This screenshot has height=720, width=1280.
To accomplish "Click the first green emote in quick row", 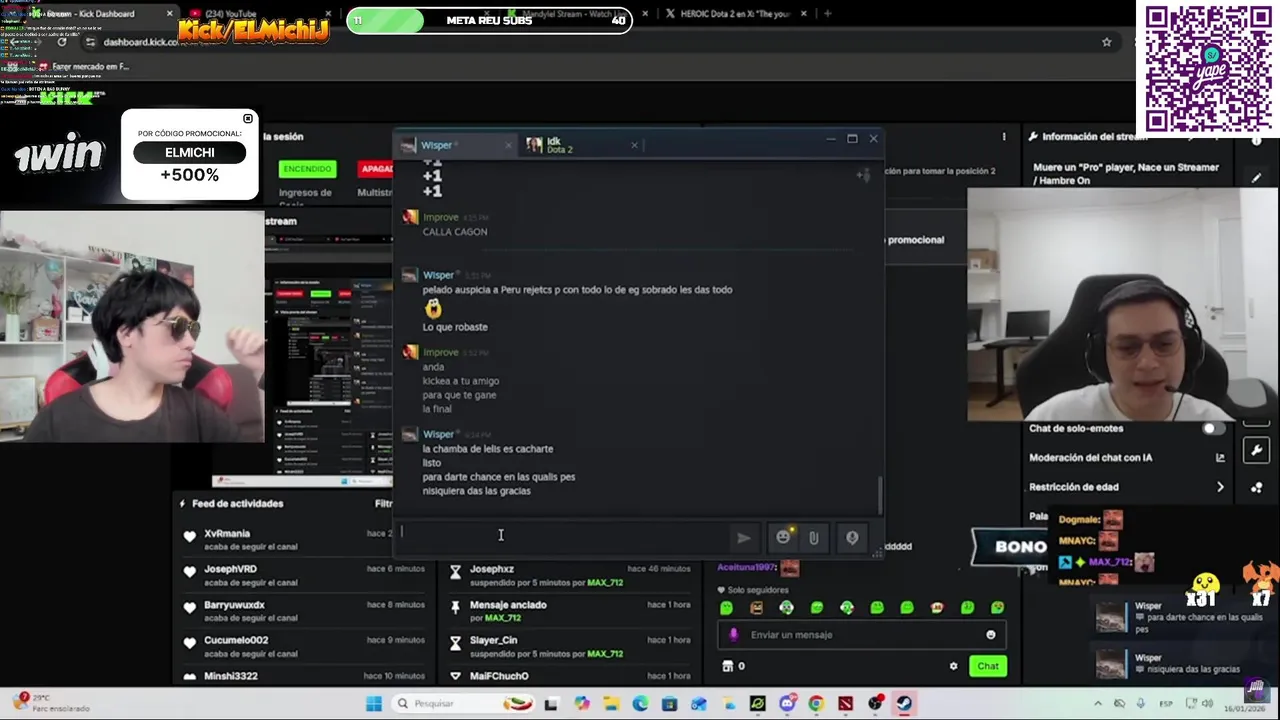I will [x=726, y=608].
